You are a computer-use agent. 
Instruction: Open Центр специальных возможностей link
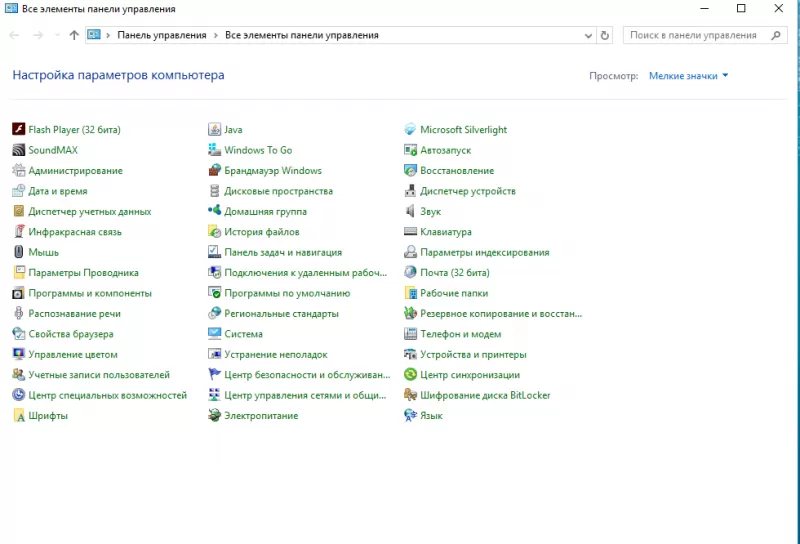click(x=108, y=395)
